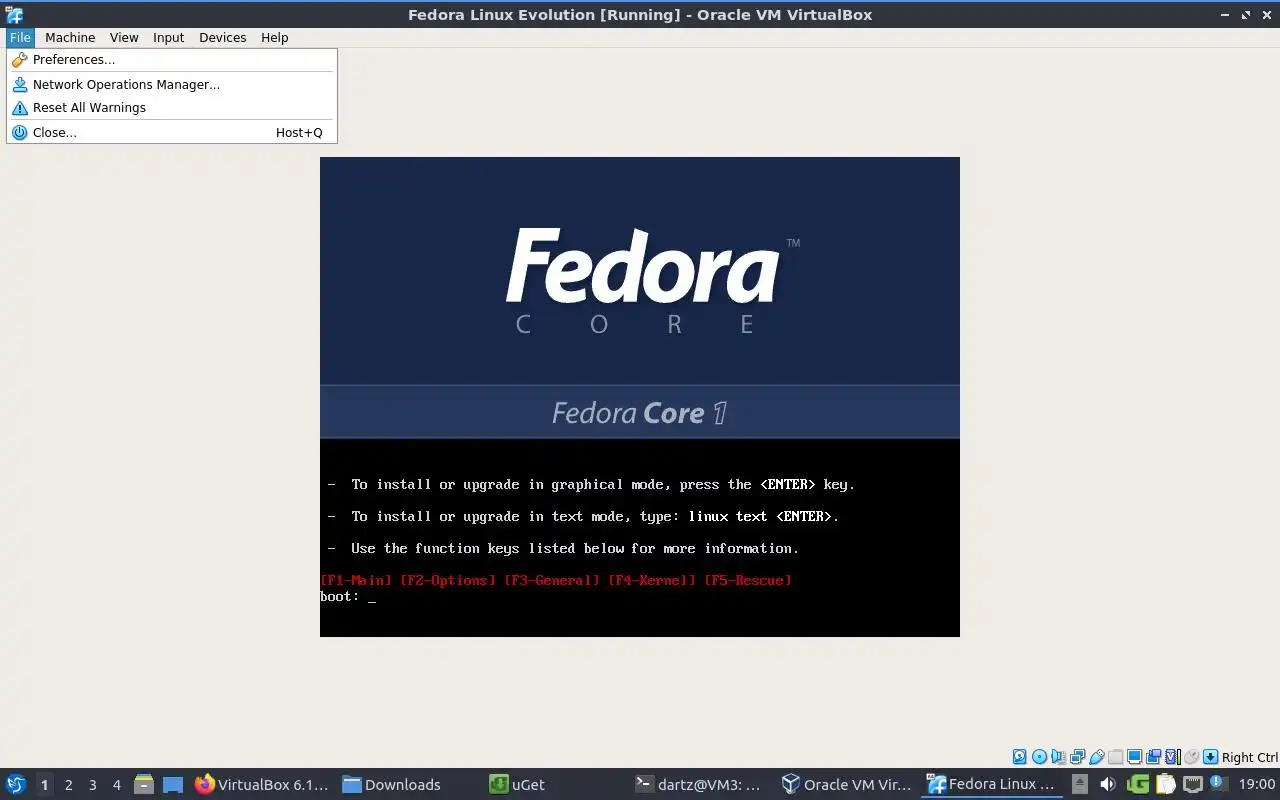
Task: Click the keyboard capture host key icon
Action: click(1211, 757)
